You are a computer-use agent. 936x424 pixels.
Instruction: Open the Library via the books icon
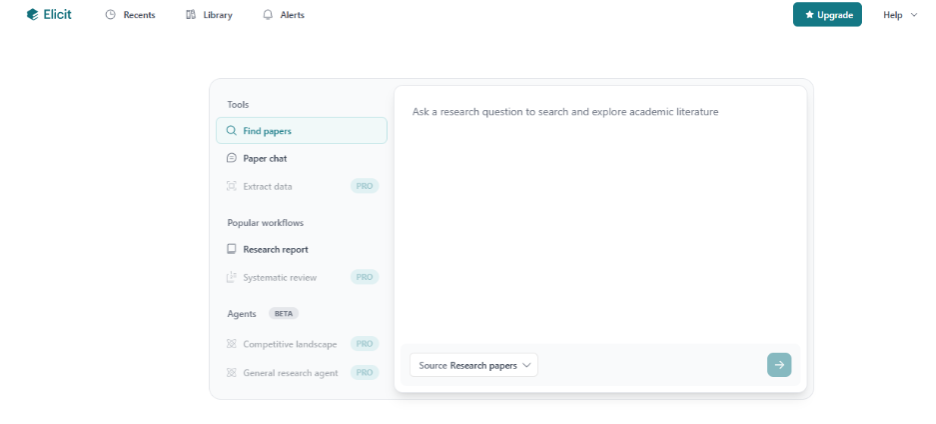pyautogui.click(x=191, y=15)
